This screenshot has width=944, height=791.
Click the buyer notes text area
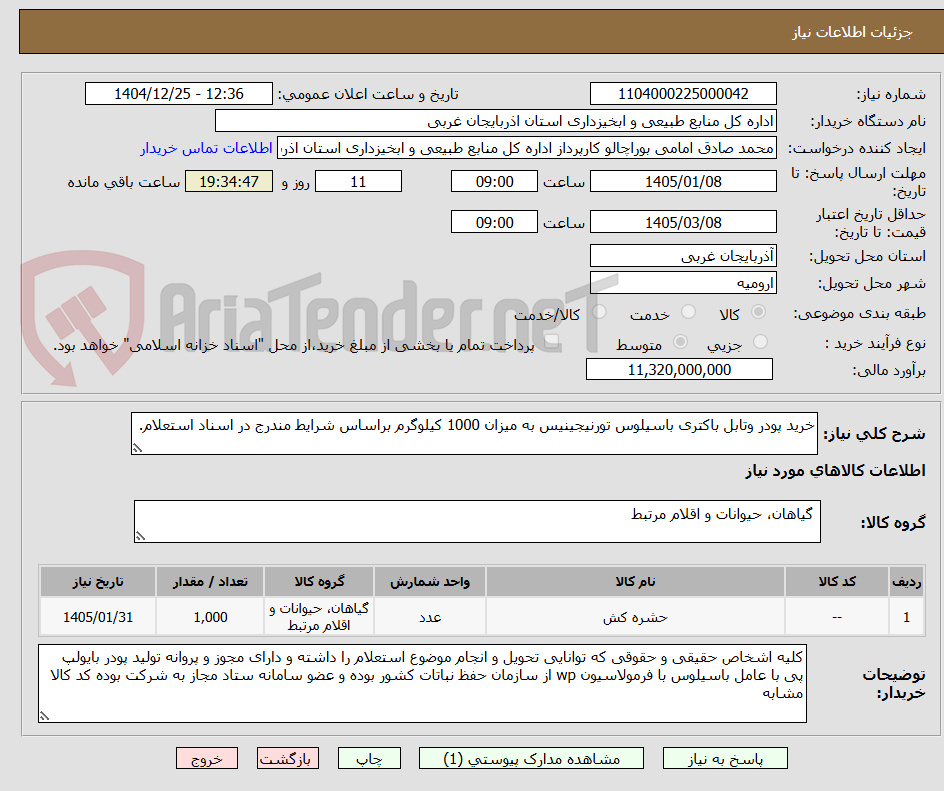[x=422, y=683]
